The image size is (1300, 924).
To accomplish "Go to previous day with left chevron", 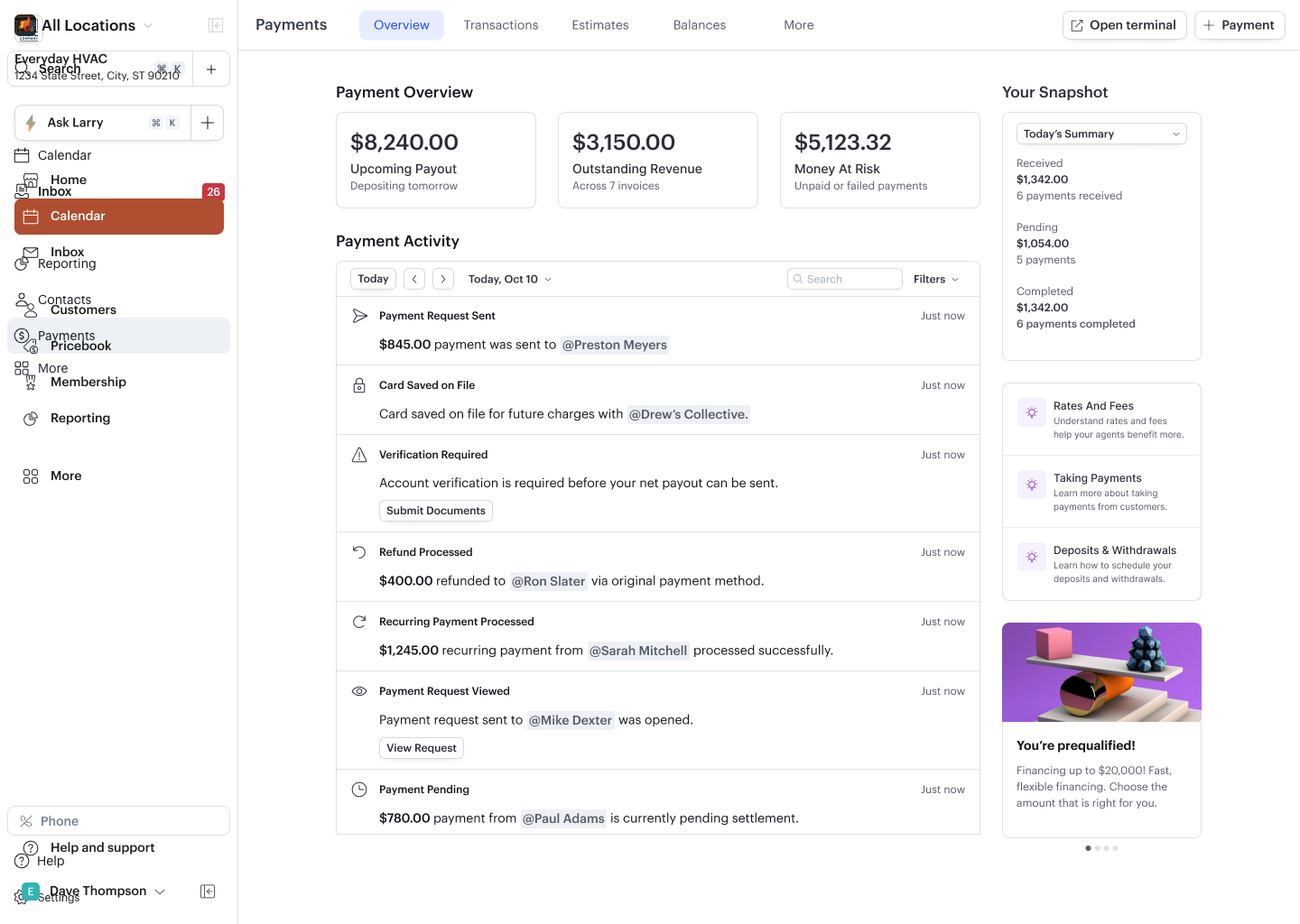I will point(414,279).
